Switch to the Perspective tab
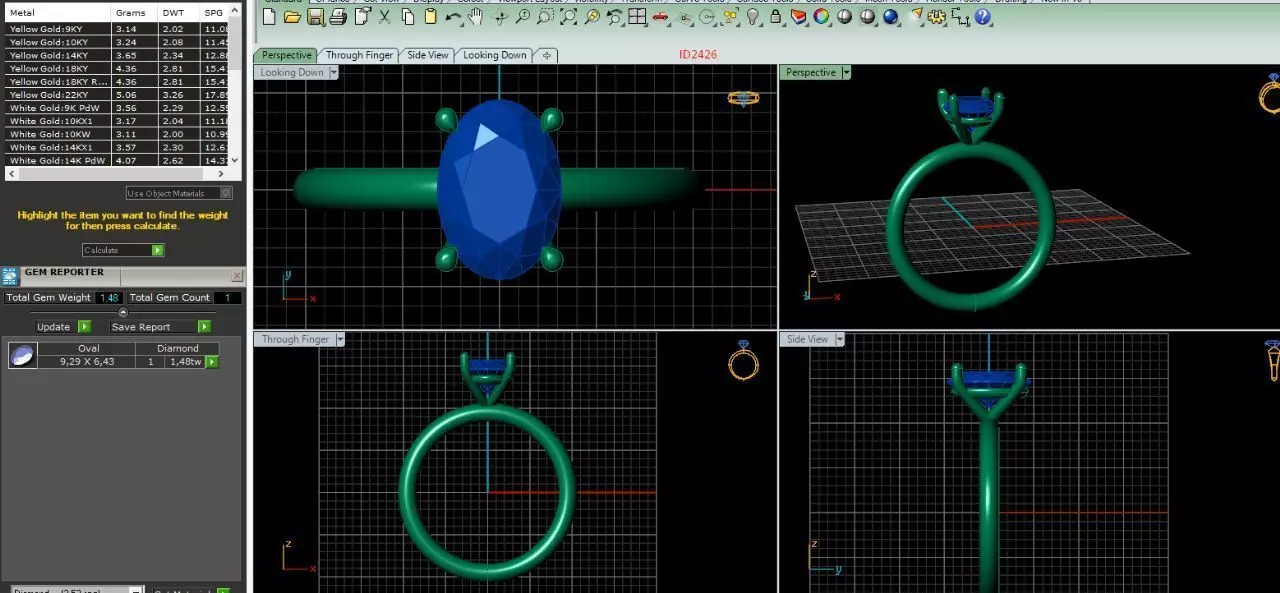 click(x=287, y=55)
